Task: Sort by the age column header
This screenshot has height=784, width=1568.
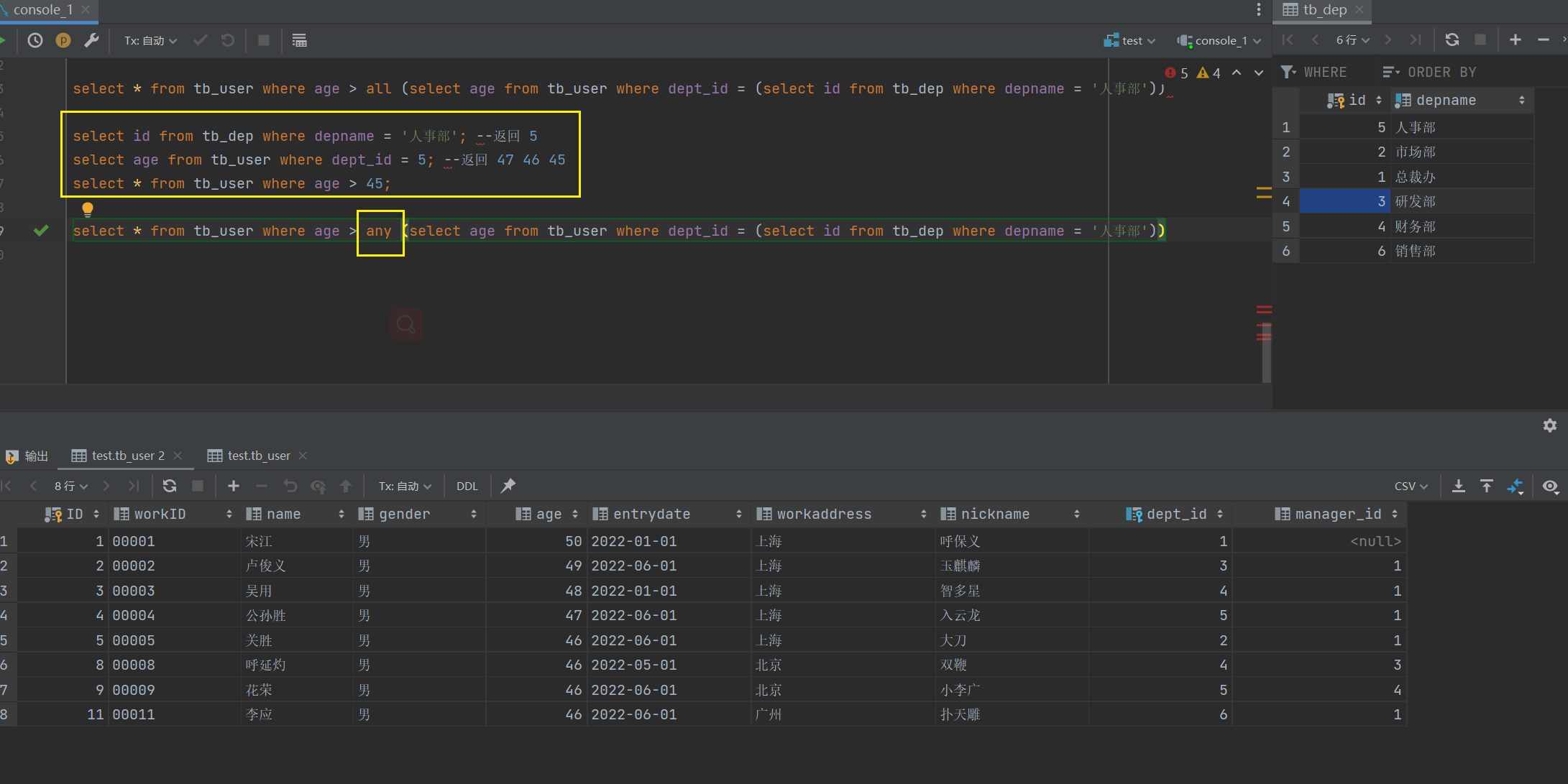Action: 548,514
